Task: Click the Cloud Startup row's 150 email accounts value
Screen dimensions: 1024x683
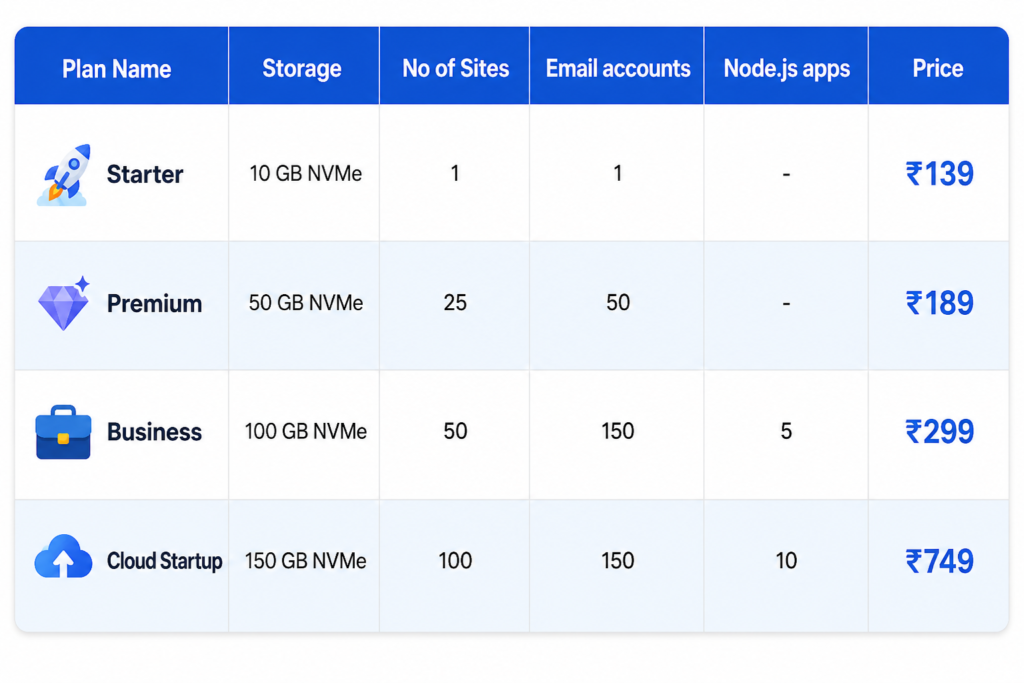Action: 618,561
